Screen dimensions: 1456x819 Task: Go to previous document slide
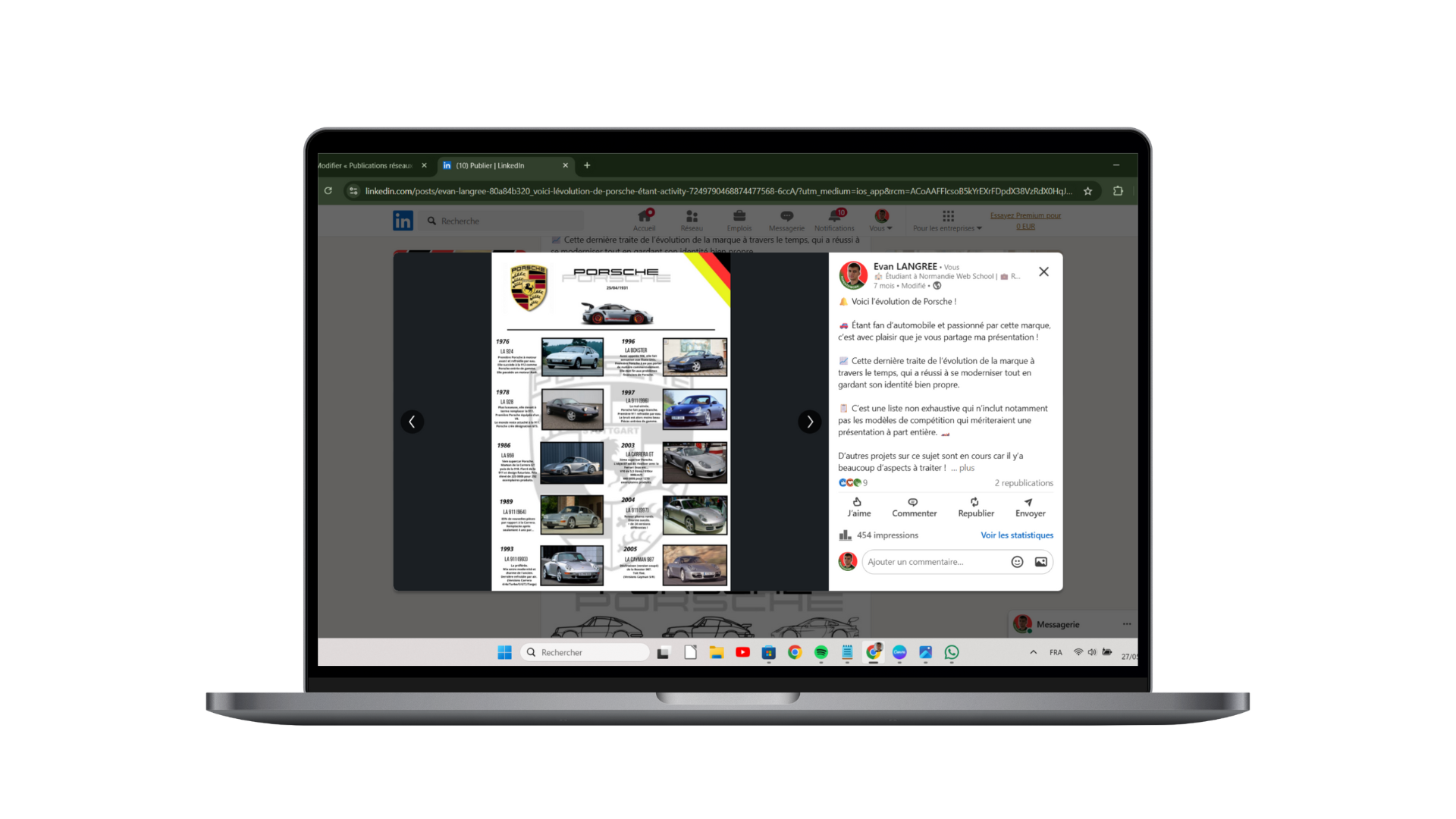pyautogui.click(x=412, y=422)
